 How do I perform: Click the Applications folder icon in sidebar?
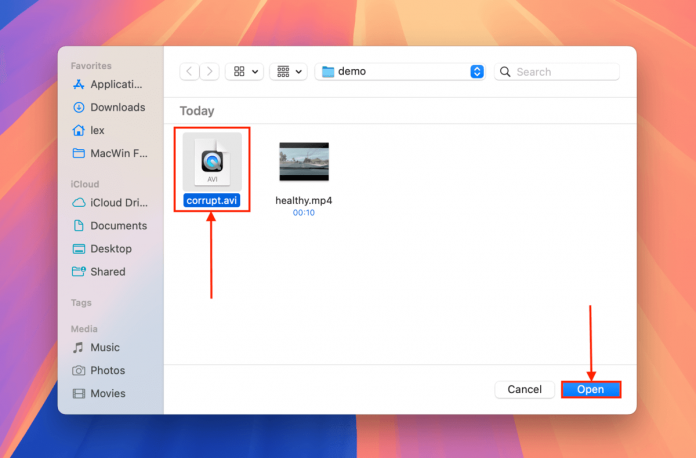tap(79, 85)
